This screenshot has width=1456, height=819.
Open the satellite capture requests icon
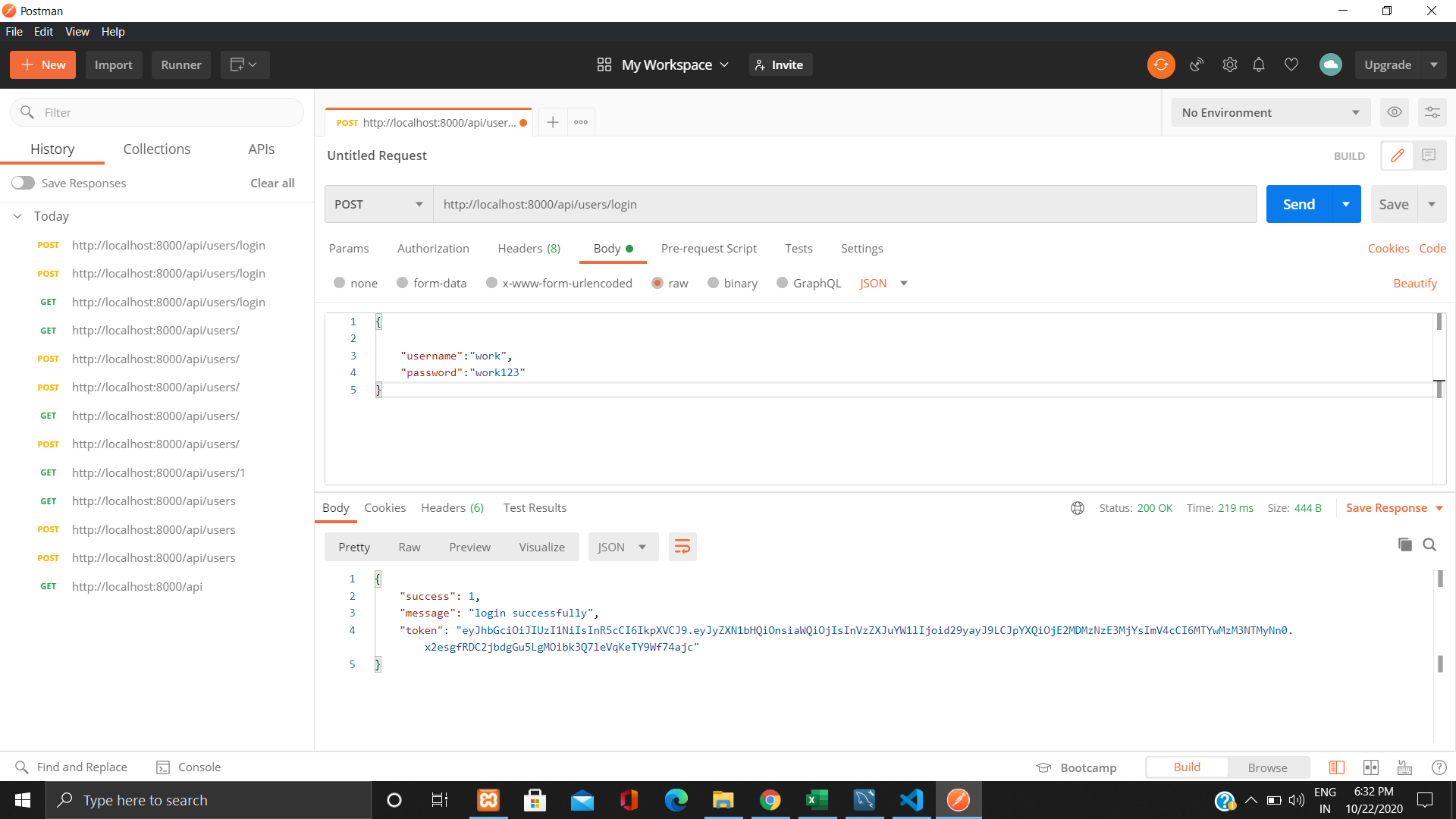[x=1197, y=65]
